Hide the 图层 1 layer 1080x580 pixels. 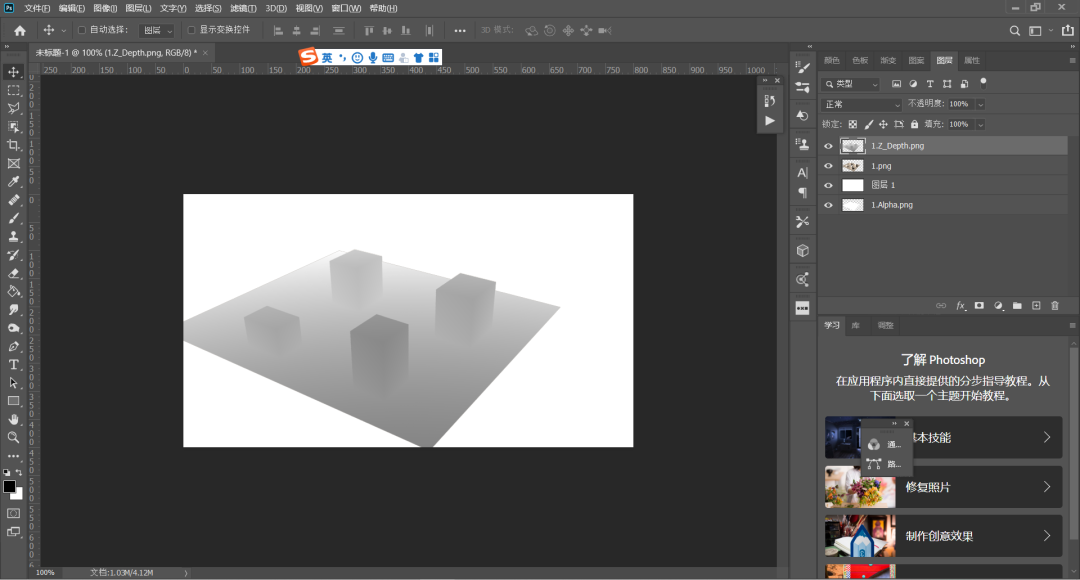[x=829, y=185]
